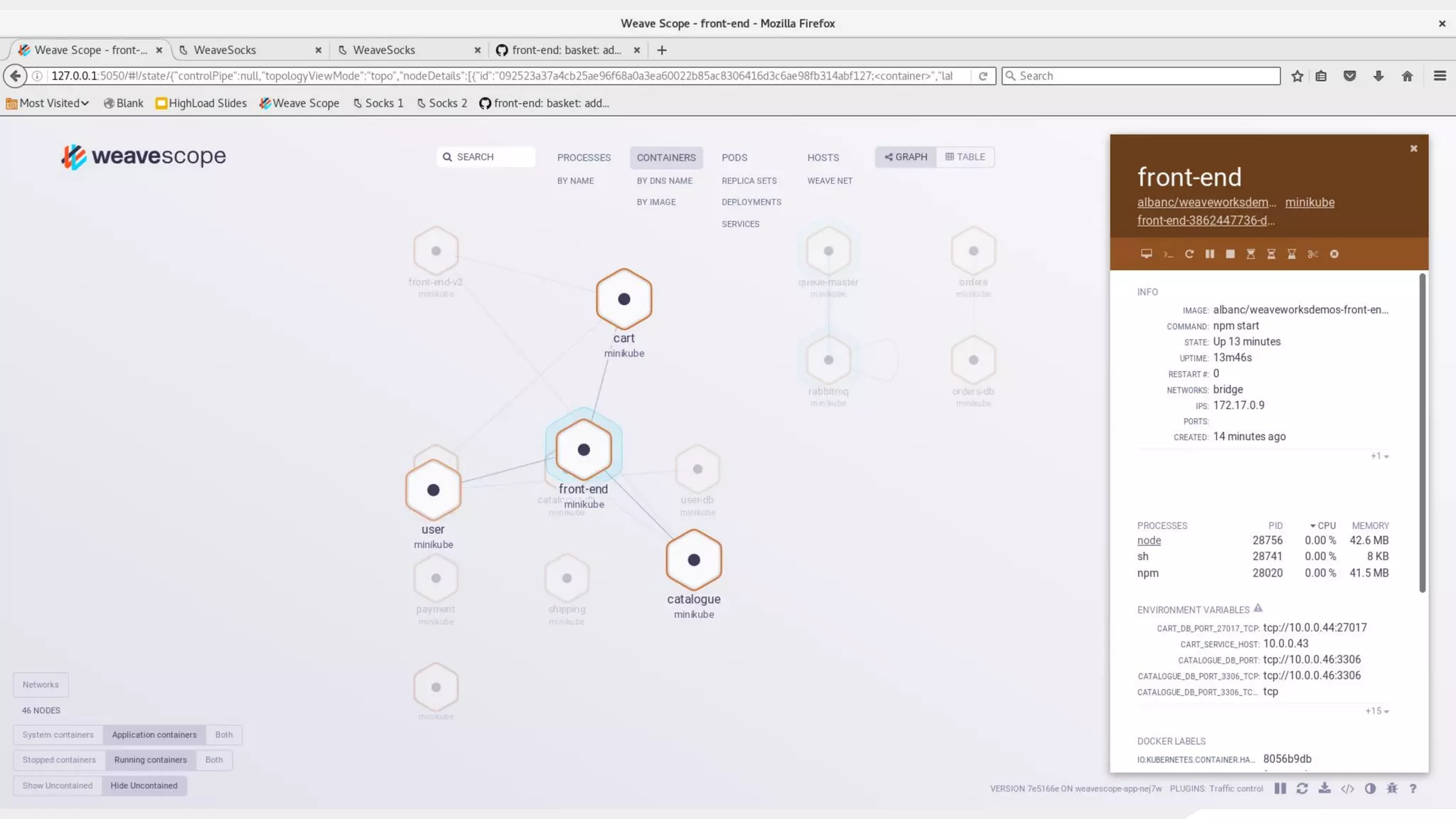Open terminal shell in front-end container
The image size is (1456, 819).
[1167, 255]
